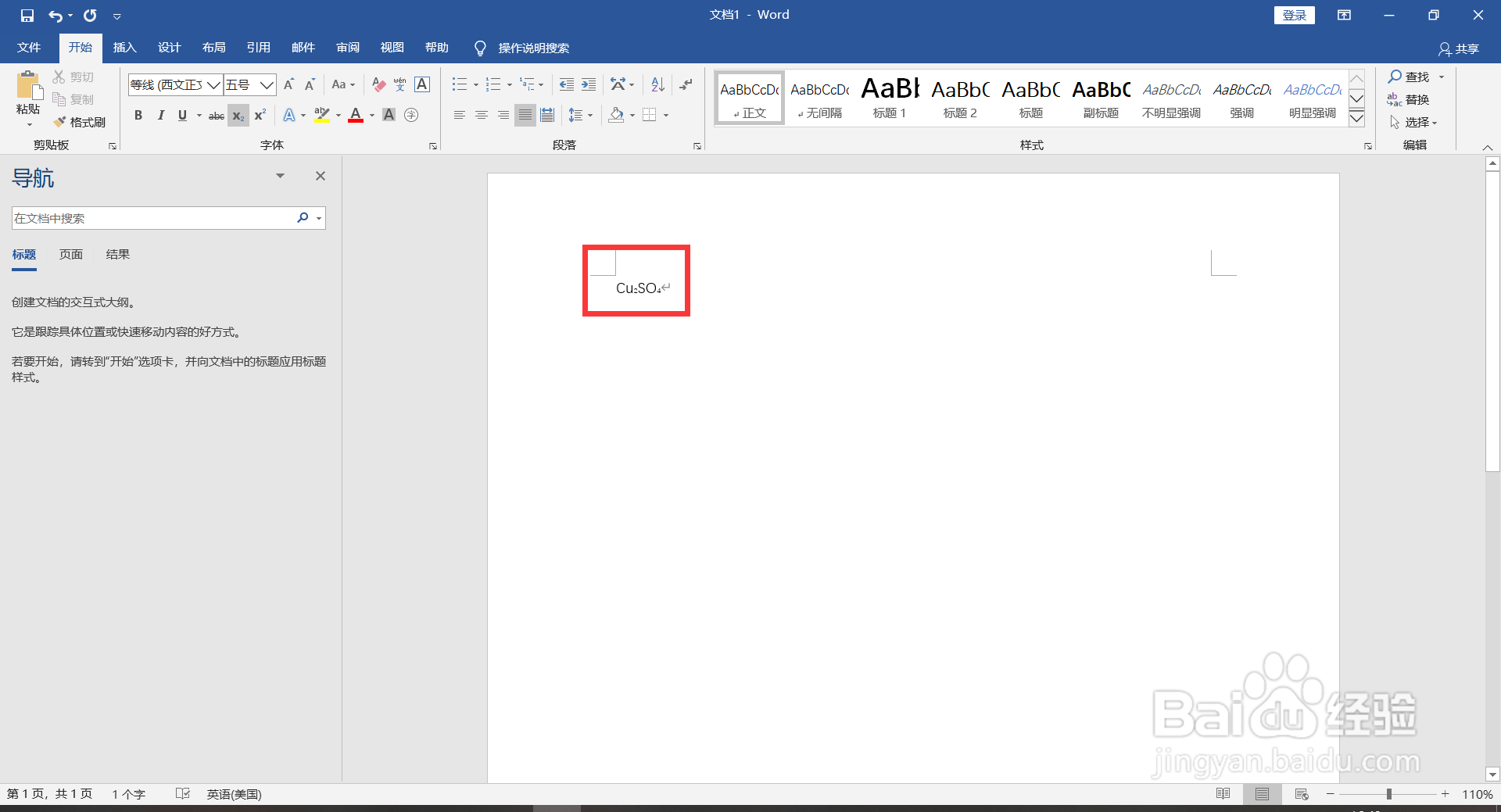Undo the last action

click(56, 15)
